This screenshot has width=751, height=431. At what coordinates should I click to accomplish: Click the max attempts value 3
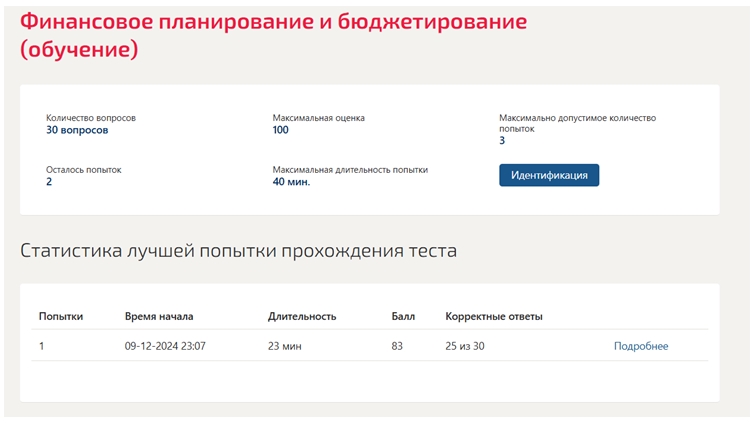pyautogui.click(x=502, y=140)
